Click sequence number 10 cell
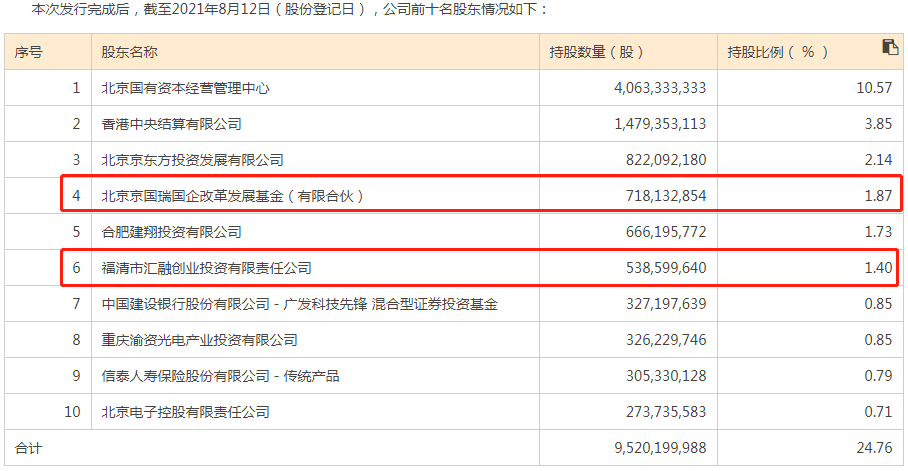The image size is (908, 471). coord(72,411)
